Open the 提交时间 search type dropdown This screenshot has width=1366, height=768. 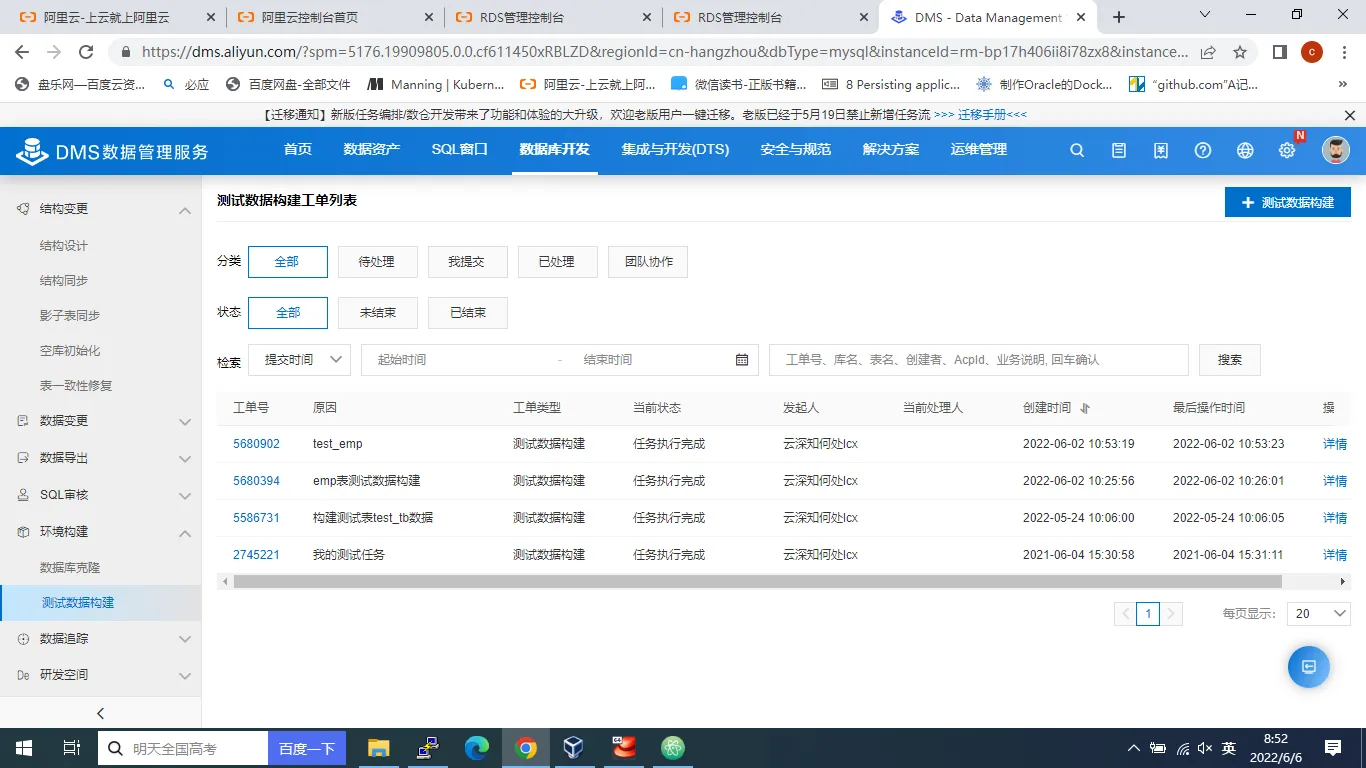point(300,360)
